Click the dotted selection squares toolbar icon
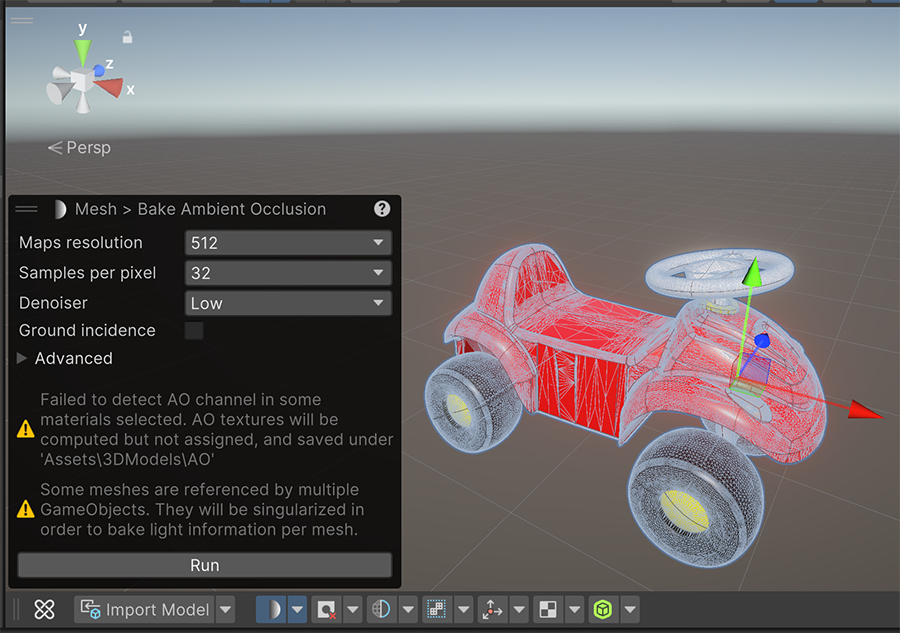The image size is (900, 633). point(436,609)
